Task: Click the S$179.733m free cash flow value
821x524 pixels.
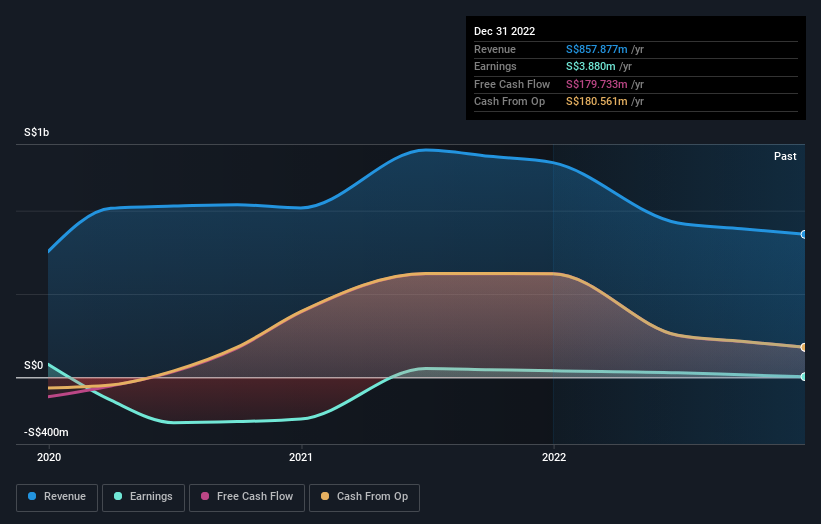Action: click(x=596, y=84)
